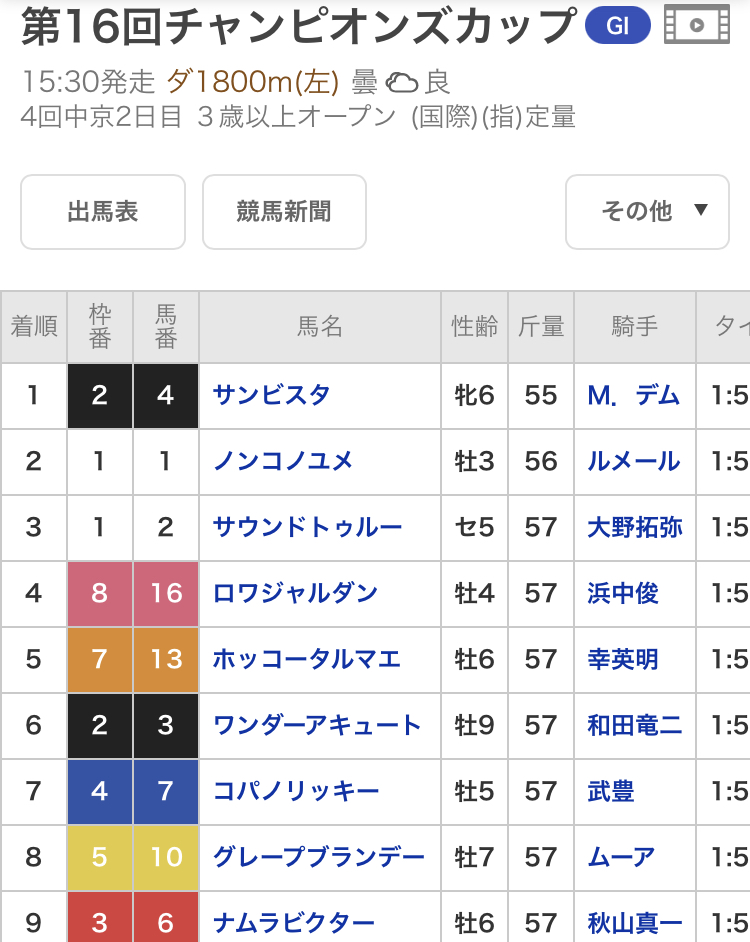Image resolution: width=750 pixels, height=942 pixels.
Task: Select horse ロワジャルダン link
Action: click(295, 593)
